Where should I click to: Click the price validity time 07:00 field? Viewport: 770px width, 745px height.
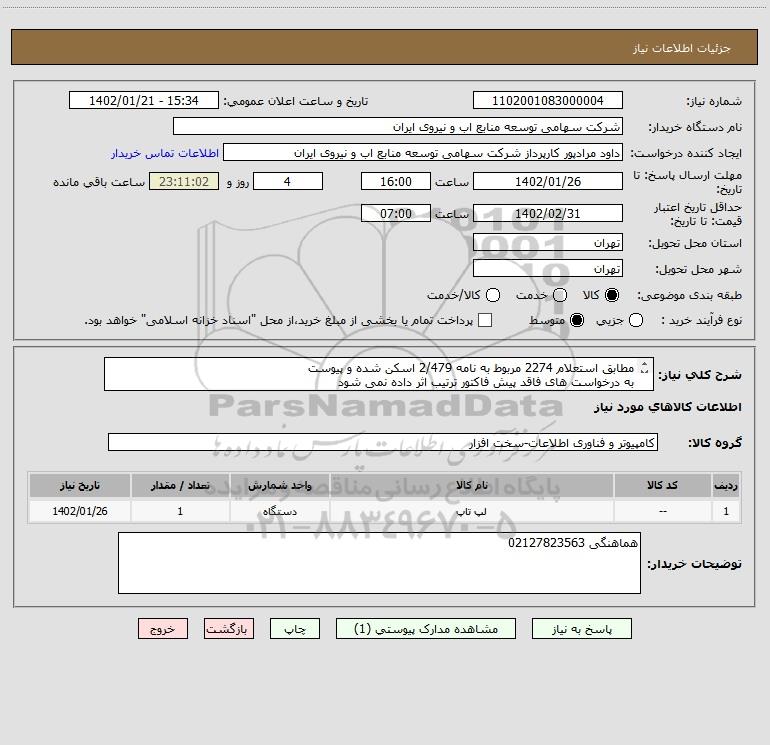396,213
